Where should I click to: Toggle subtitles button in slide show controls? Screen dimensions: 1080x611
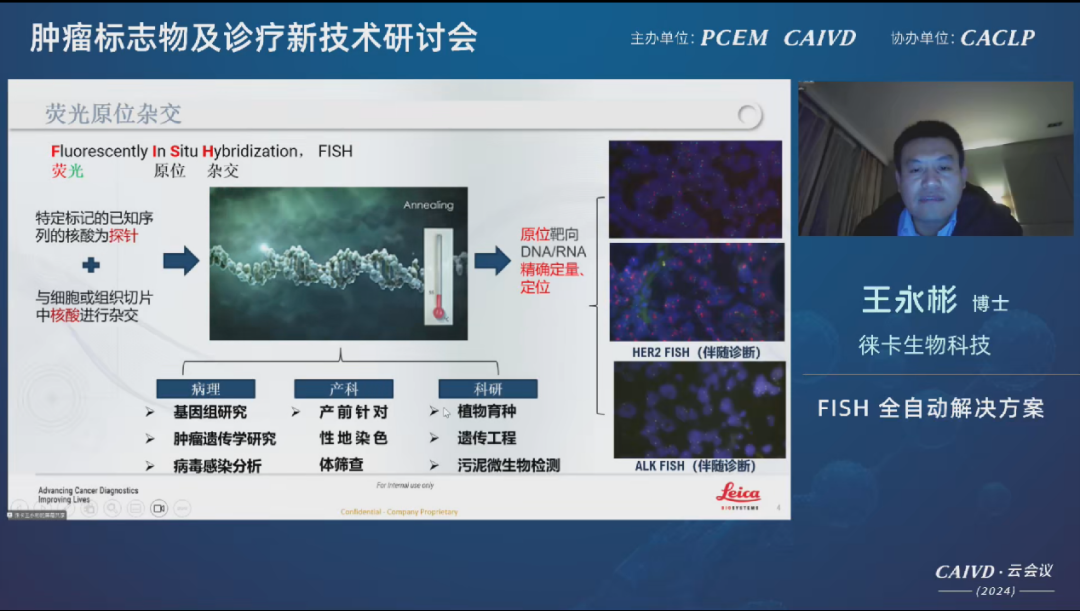(x=136, y=508)
